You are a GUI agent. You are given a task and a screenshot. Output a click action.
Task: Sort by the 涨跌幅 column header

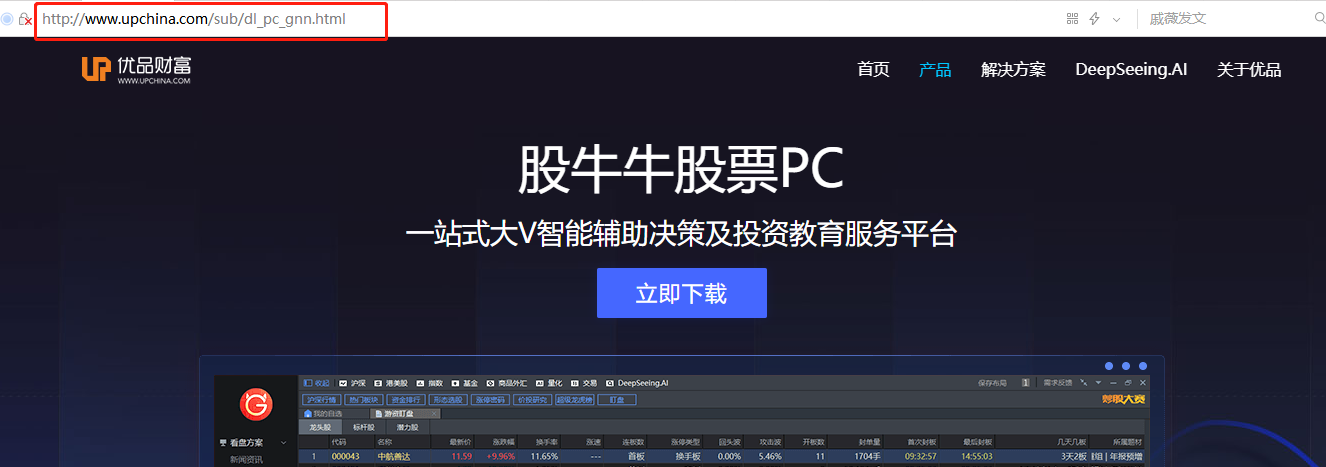tap(503, 441)
